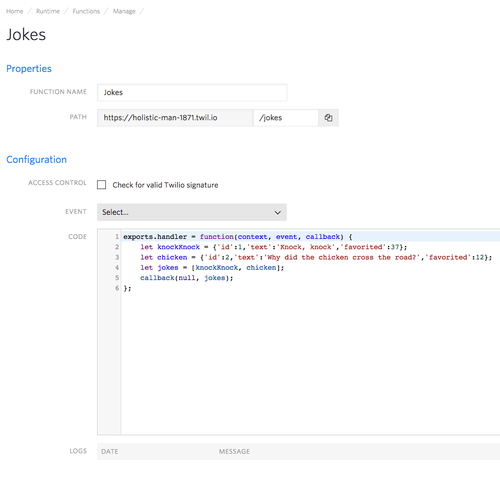Open the Event Select dropdown

(x=192, y=212)
